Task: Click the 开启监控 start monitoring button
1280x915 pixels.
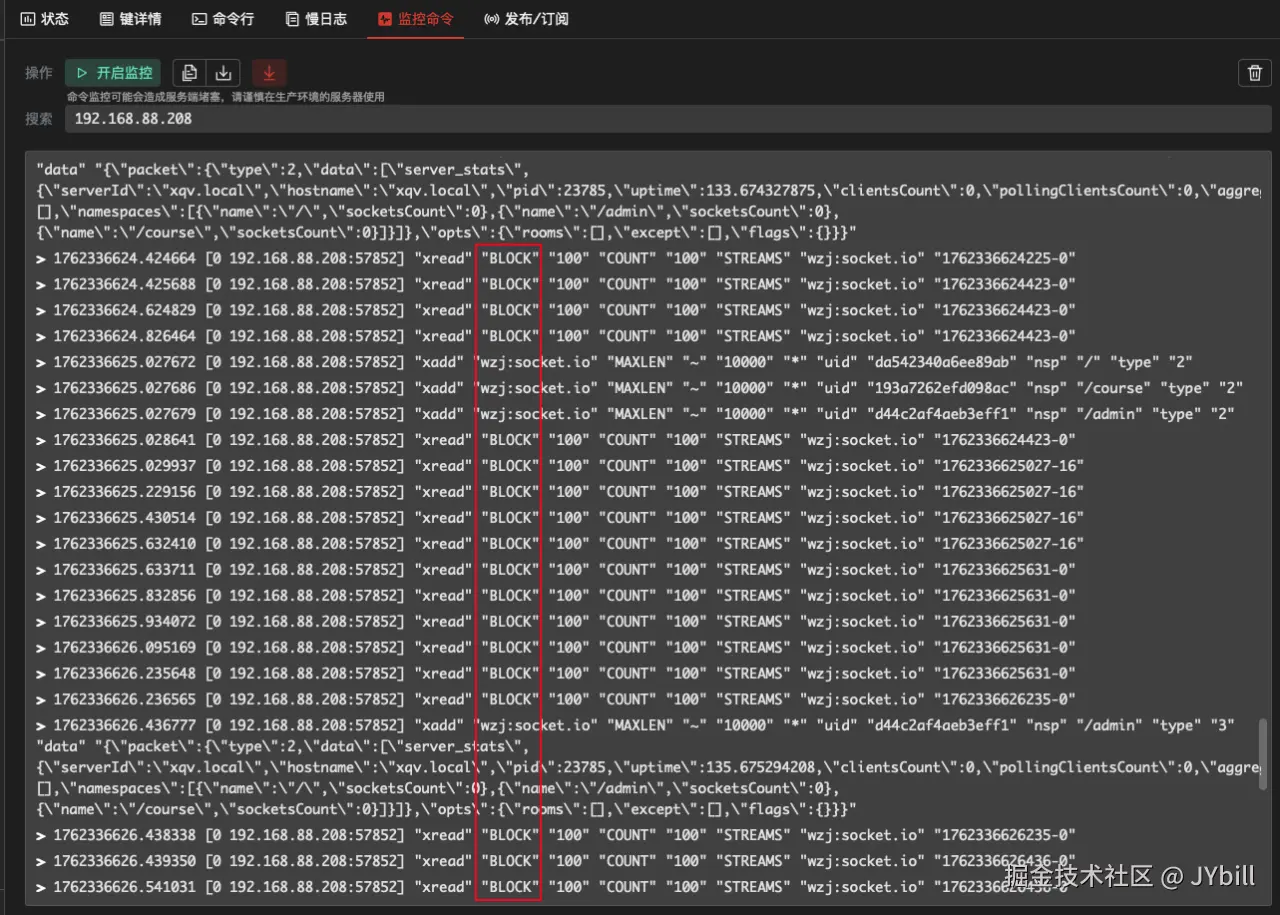Action: (x=113, y=73)
